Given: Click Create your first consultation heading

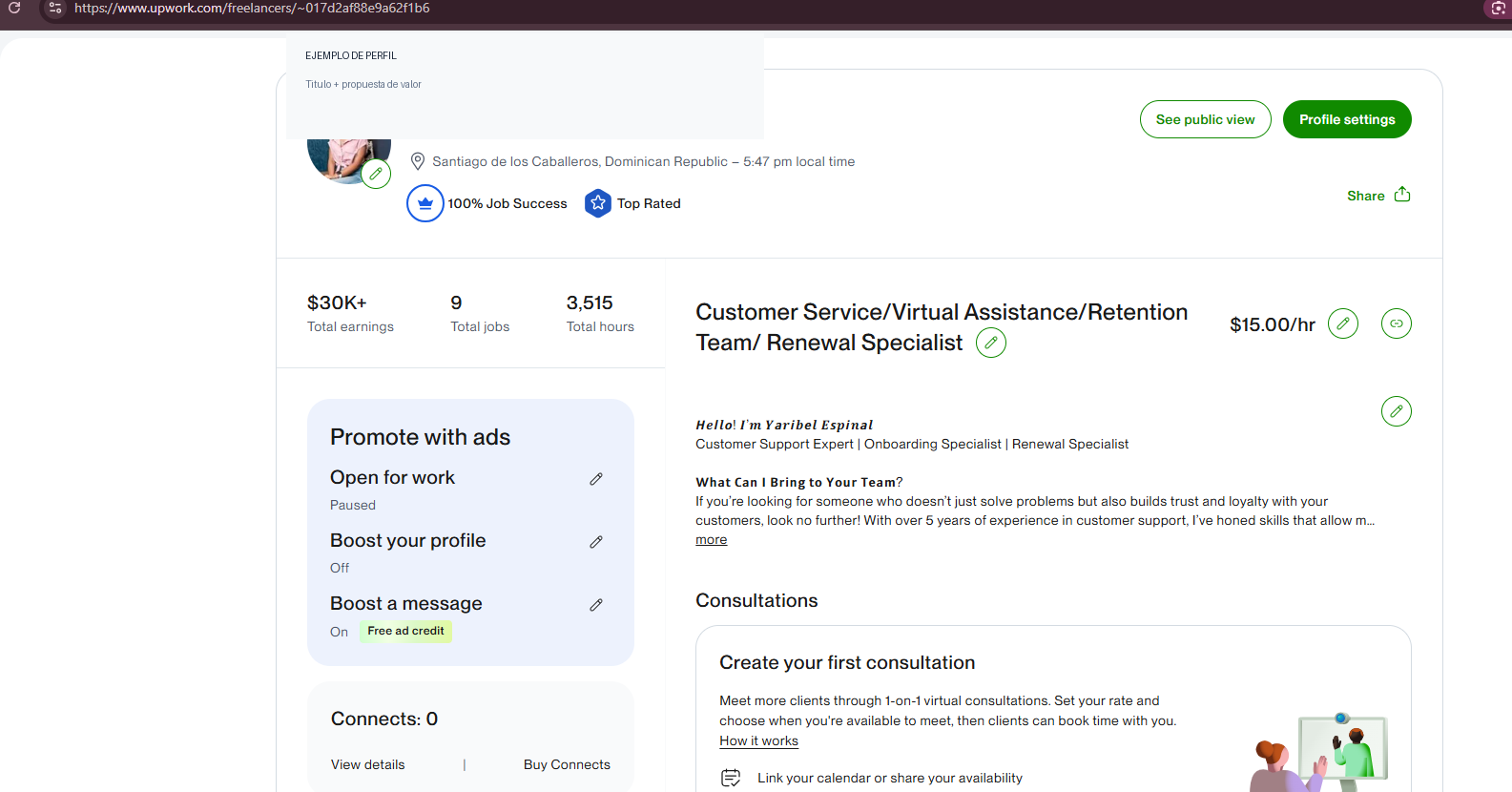Looking at the screenshot, I should pos(847,662).
